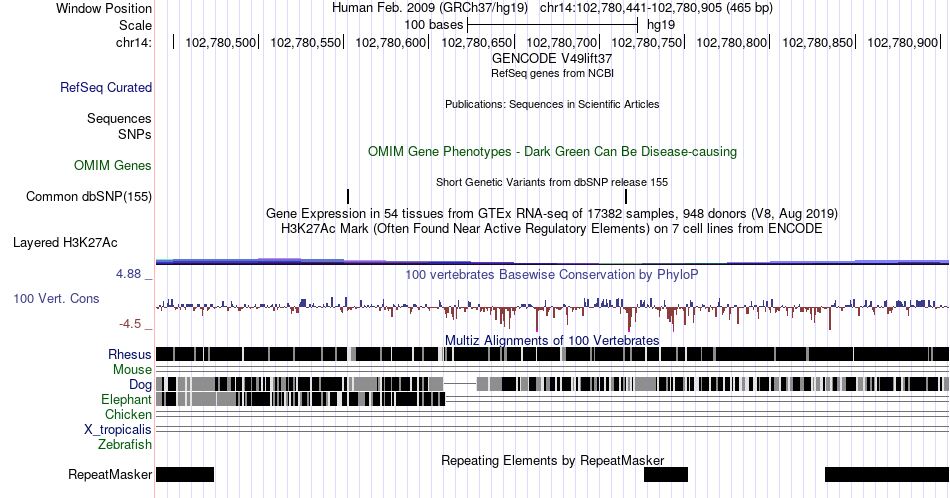Click the left dbSNP variant tick mark
Image resolution: width=950 pixels, height=498 pixels.
(x=348, y=196)
